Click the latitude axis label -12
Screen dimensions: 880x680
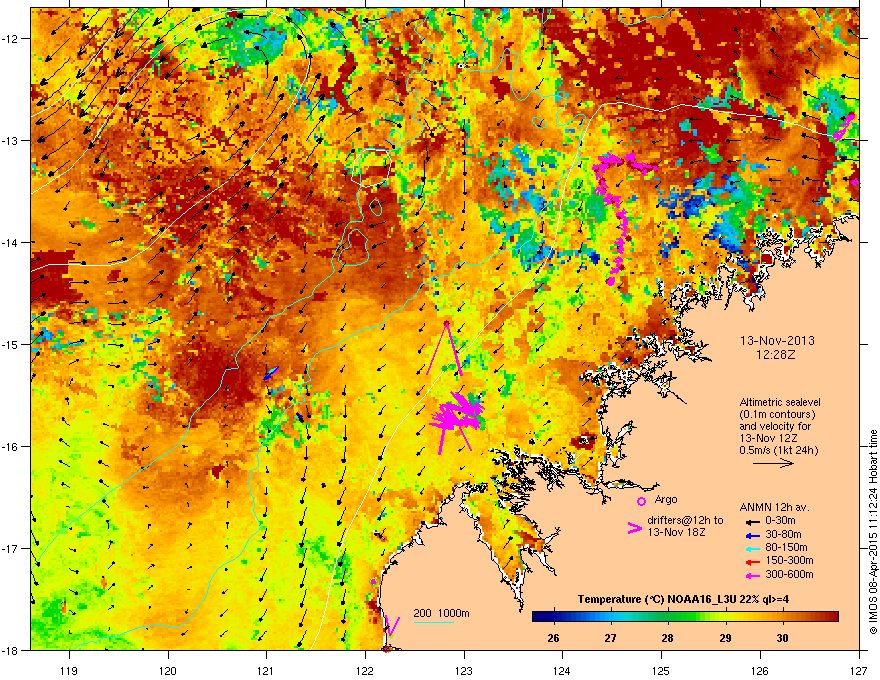coord(10,38)
